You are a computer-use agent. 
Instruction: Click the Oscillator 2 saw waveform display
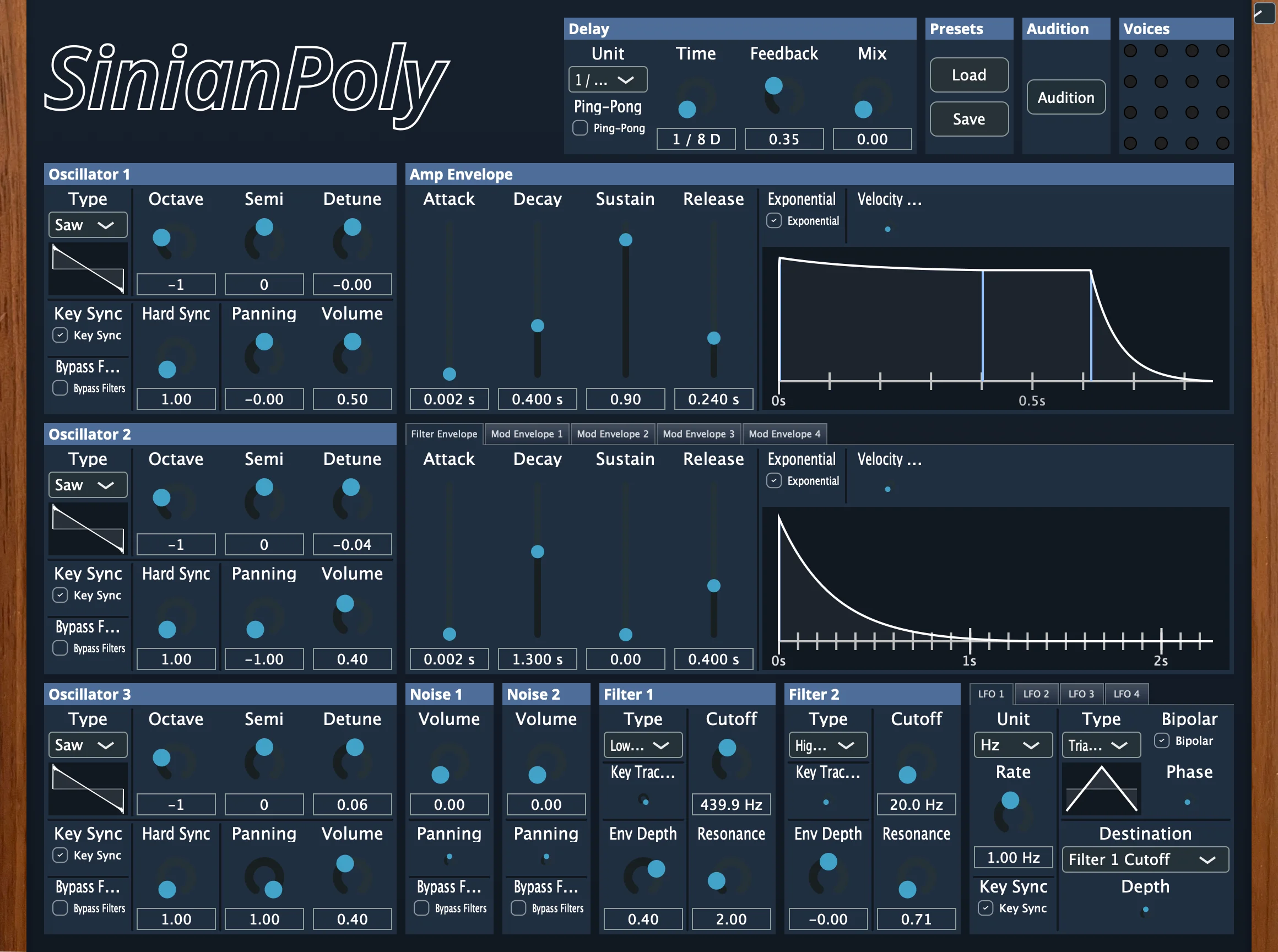[x=88, y=528]
